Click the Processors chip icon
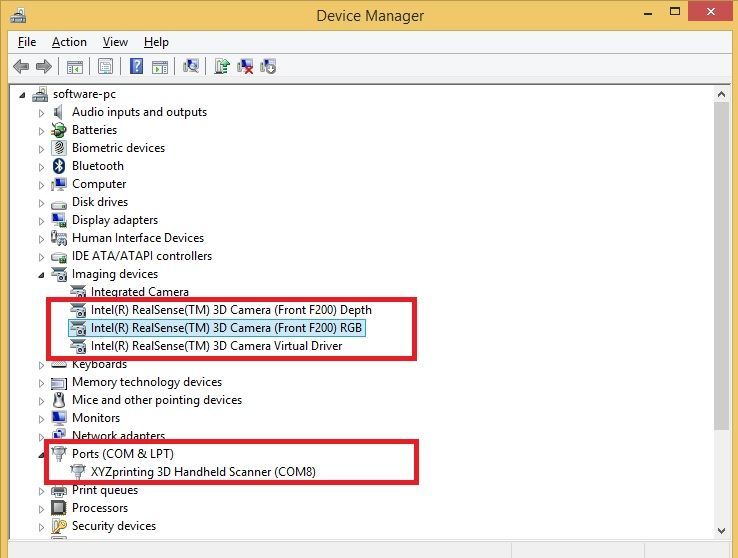Screen dimensions: 738x558 (59, 508)
